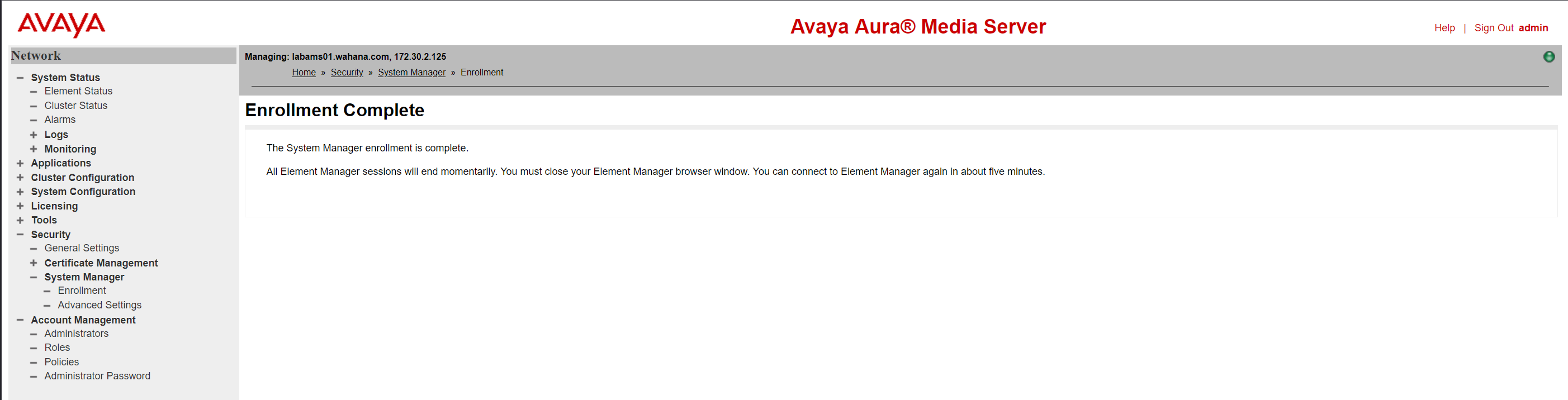Image resolution: width=1568 pixels, height=400 pixels.
Task: Select Advanced Settings under System Manager
Action: (99, 305)
